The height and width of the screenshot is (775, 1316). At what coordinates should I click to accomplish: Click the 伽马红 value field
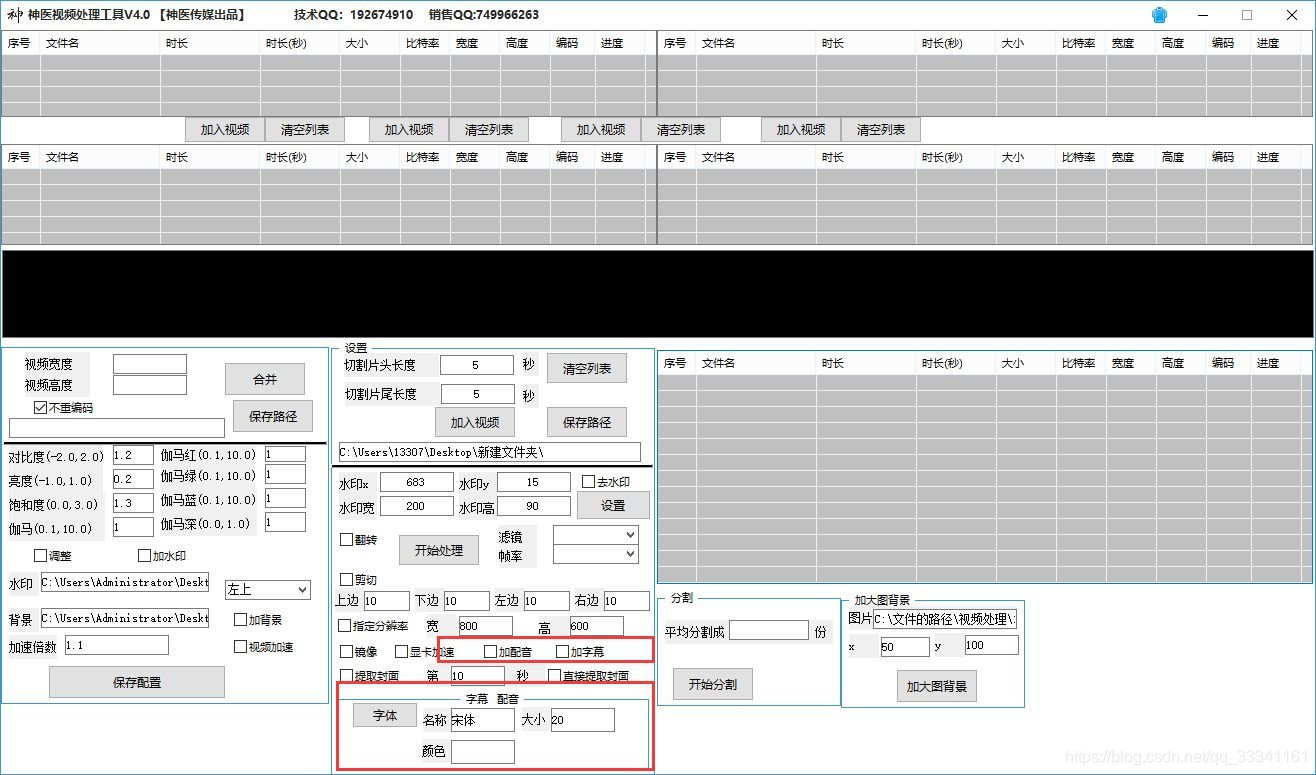click(x=285, y=454)
